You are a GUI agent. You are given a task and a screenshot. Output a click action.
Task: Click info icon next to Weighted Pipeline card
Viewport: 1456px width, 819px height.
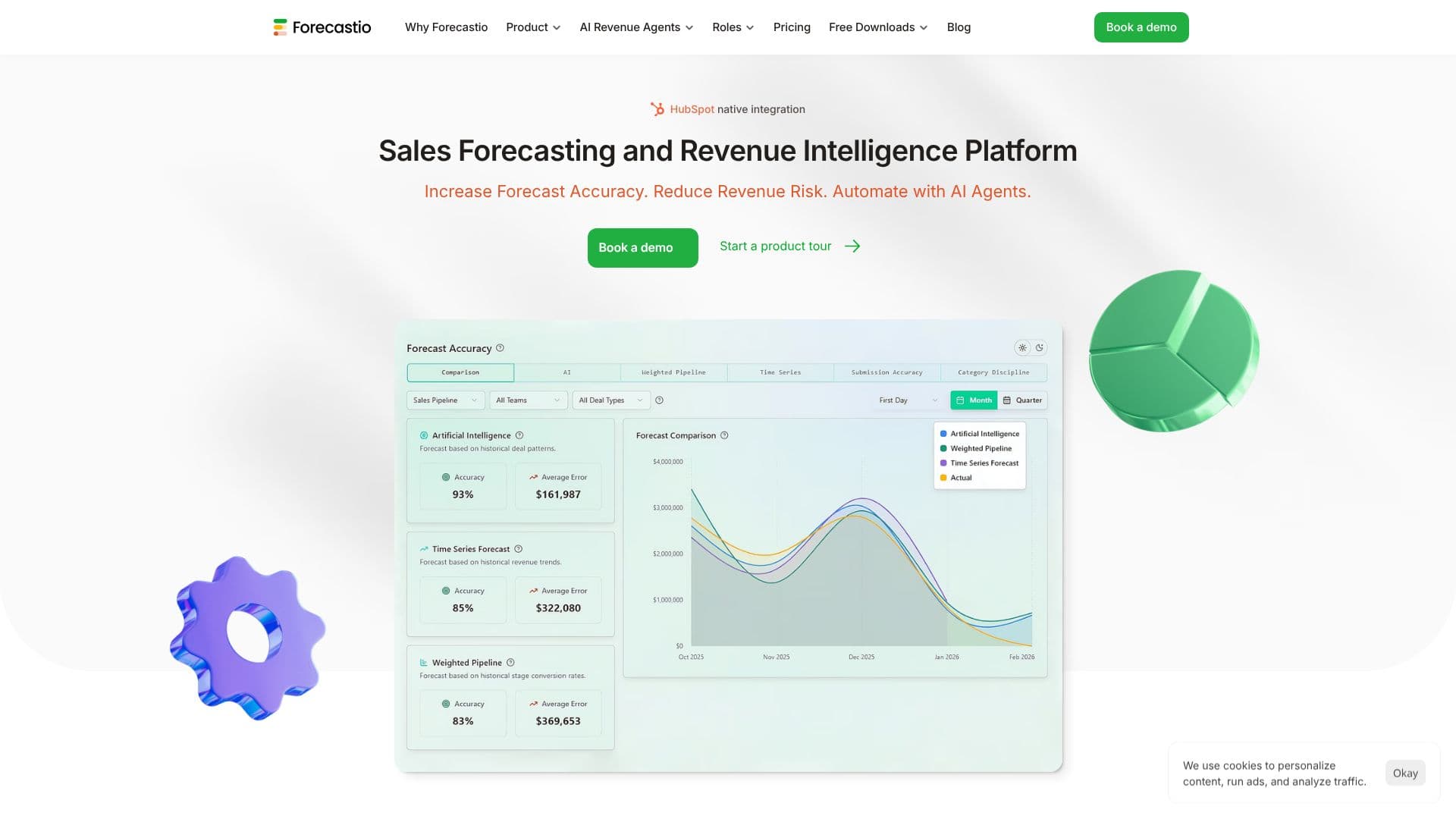coord(510,663)
